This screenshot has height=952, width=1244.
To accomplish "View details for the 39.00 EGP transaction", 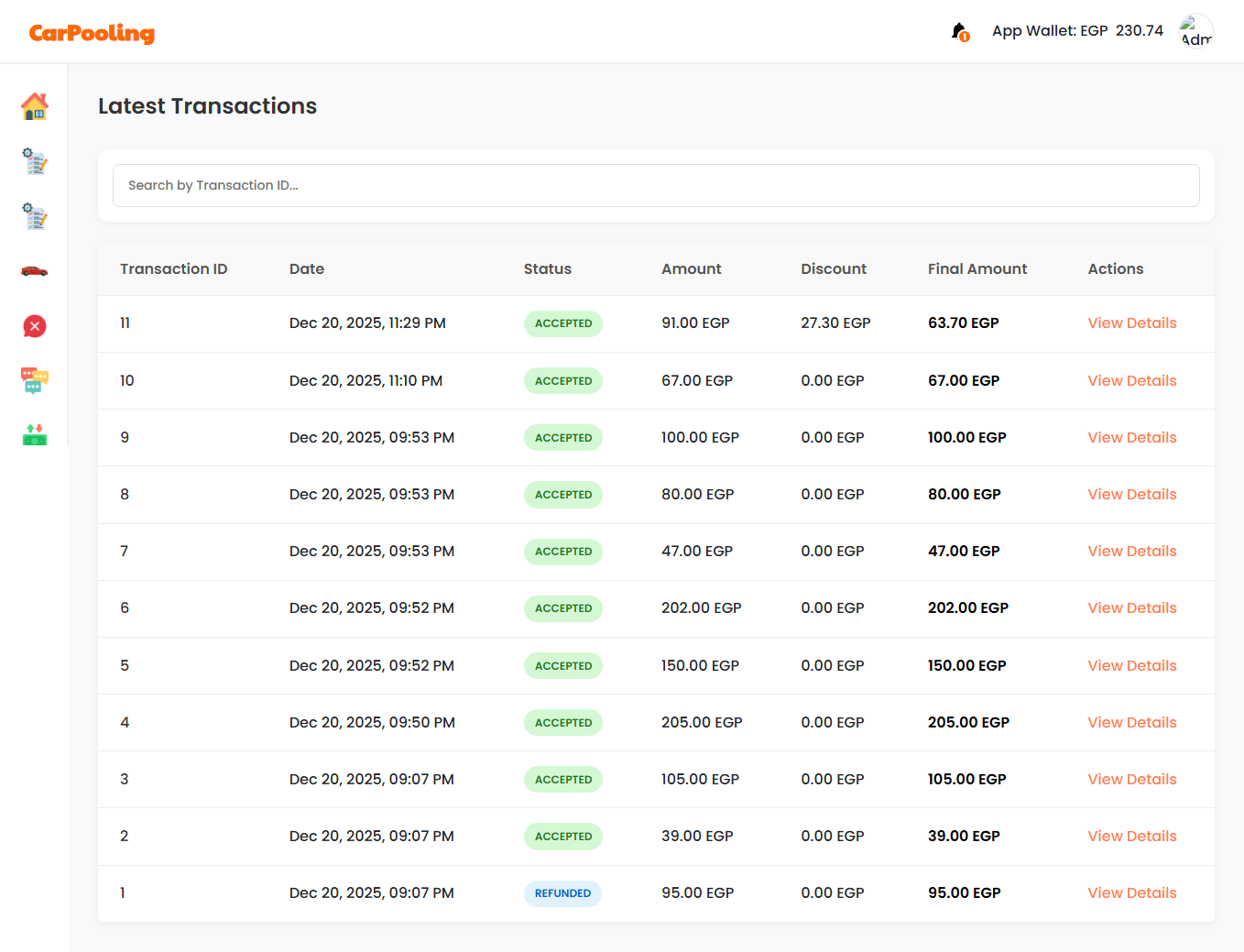I will tap(1131, 837).
